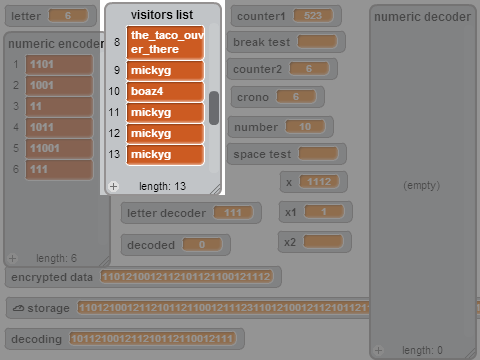Click numeric decoder resize handle corner
Screen dimensions: 480x360
click(470, 353)
